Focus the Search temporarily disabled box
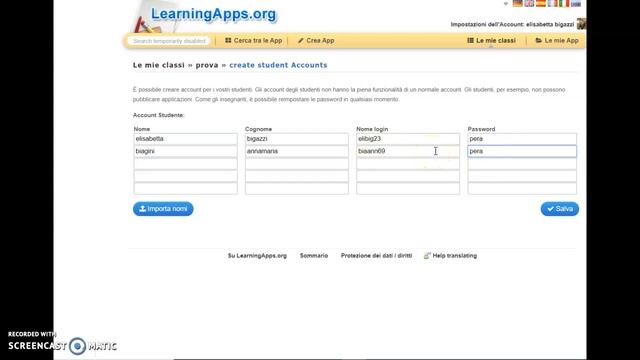Screen dimensions: 640x360 click(x=169, y=41)
